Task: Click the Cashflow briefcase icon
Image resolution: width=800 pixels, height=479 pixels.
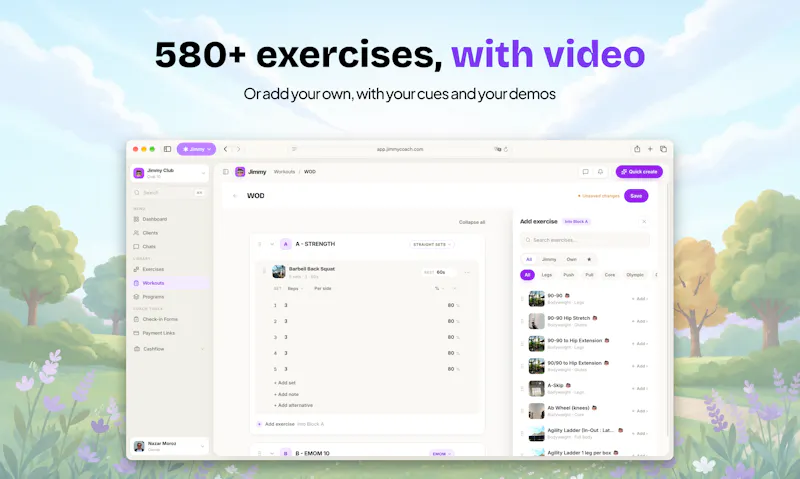Action: [137, 349]
